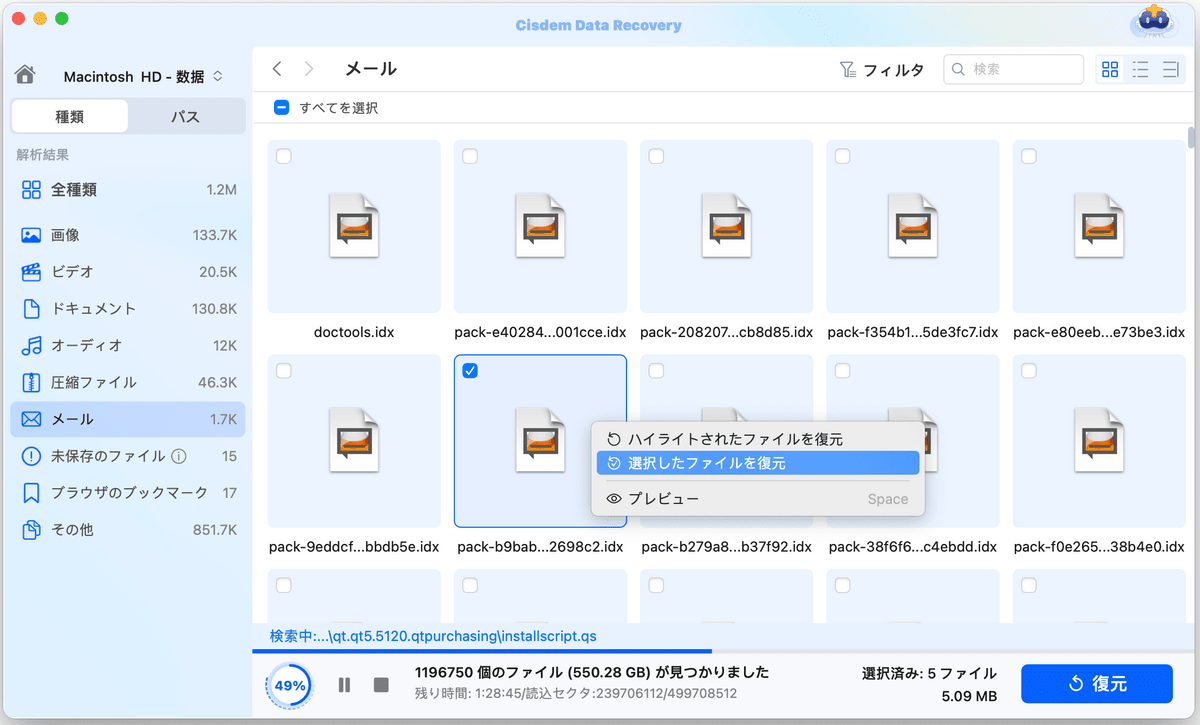Screen dimensions: 1200x725
Task: Check the pack-9eddcf...bbdb5e.idx checkbox
Action: pos(284,371)
